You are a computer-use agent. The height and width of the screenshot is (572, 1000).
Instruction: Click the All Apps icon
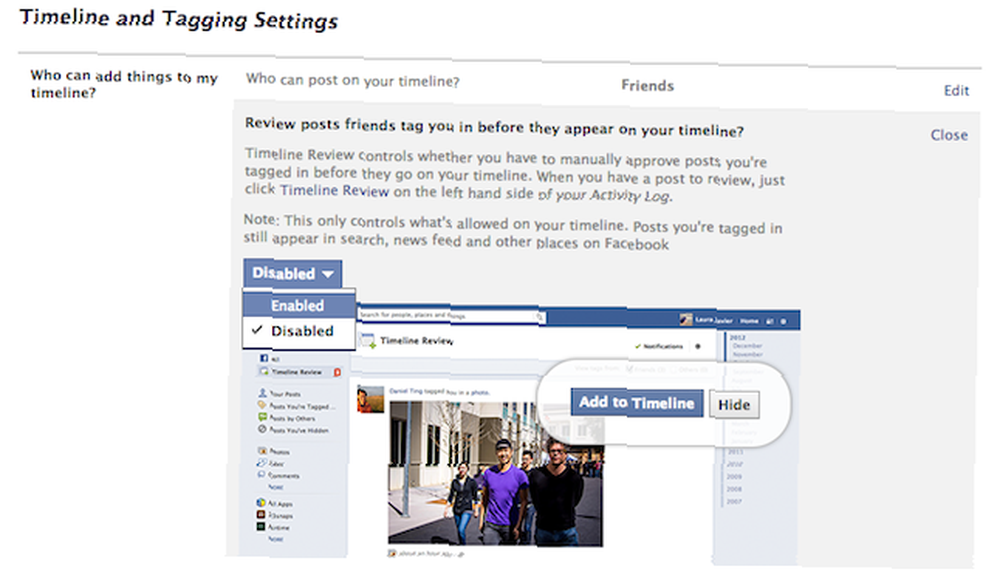tap(261, 502)
